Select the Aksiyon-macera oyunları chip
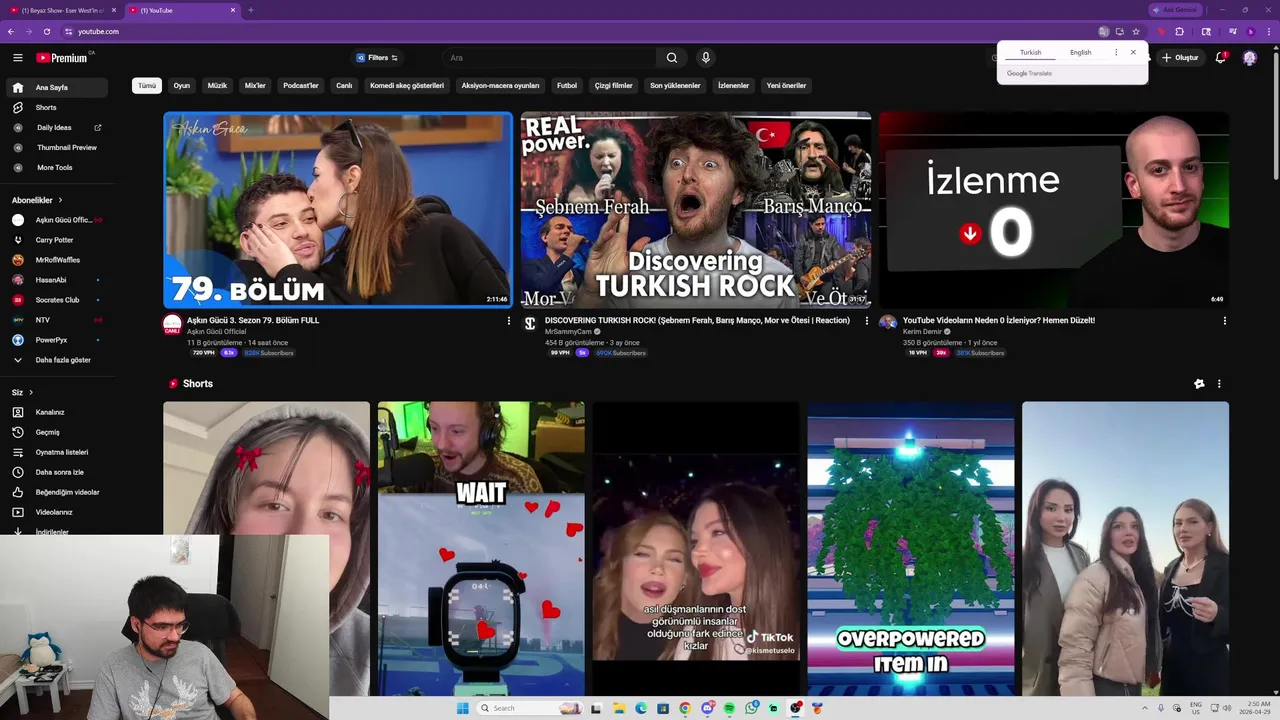This screenshot has width=1280, height=720. [500, 86]
